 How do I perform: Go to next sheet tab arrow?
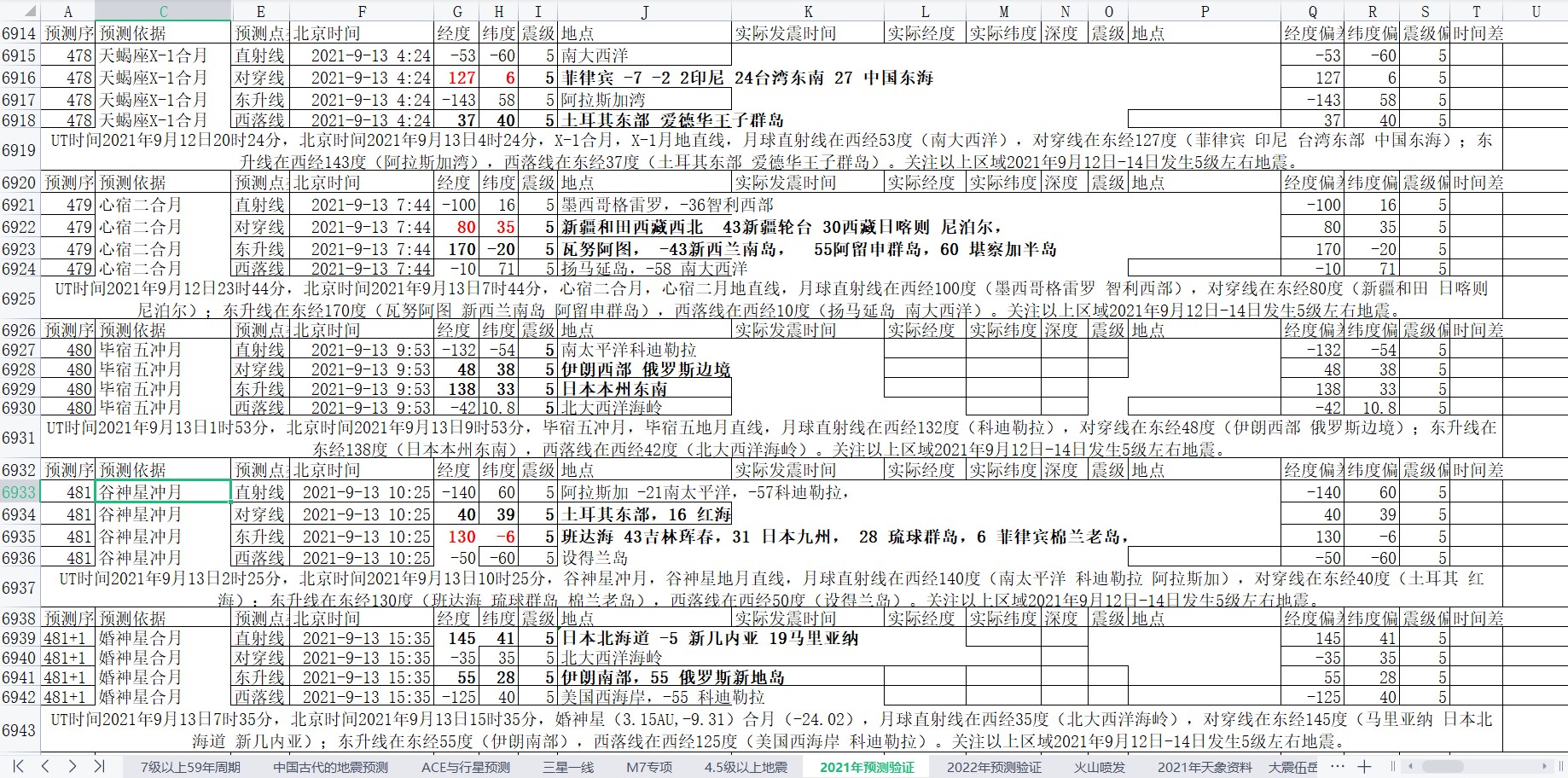coord(73,766)
